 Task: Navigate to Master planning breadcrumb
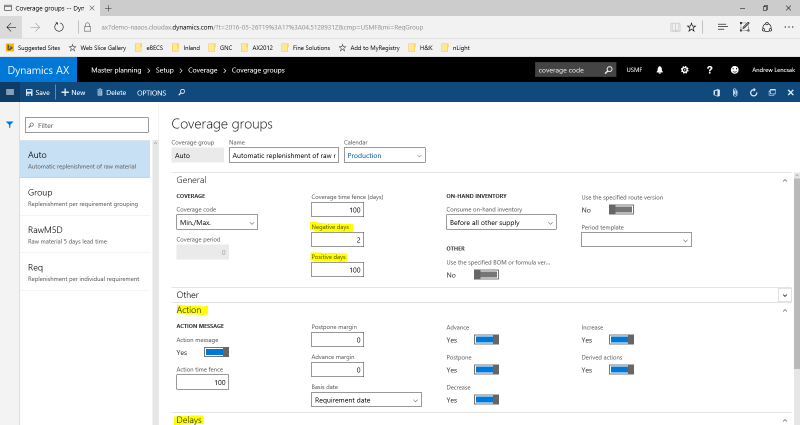pos(116,70)
